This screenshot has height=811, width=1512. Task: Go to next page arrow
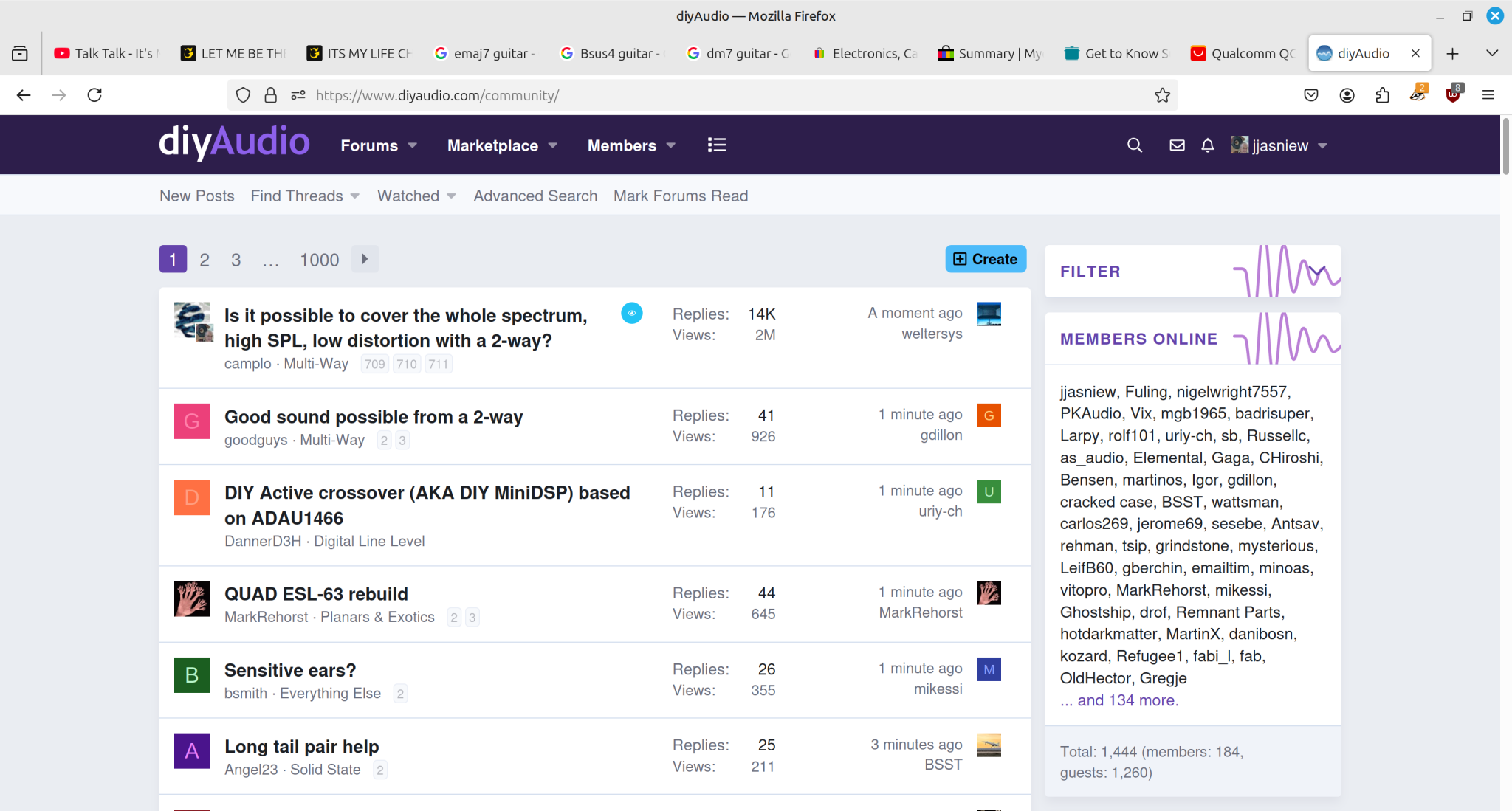pyautogui.click(x=365, y=259)
